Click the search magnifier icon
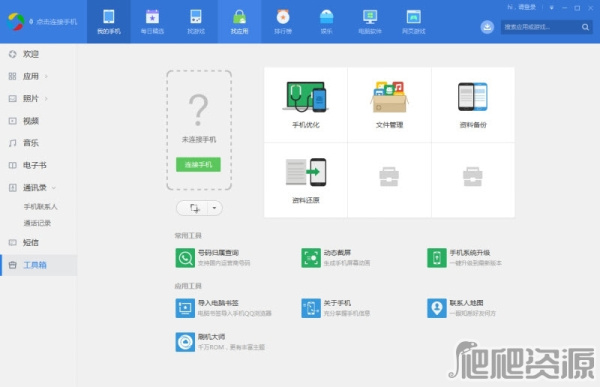The image size is (600, 387). [x=585, y=27]
